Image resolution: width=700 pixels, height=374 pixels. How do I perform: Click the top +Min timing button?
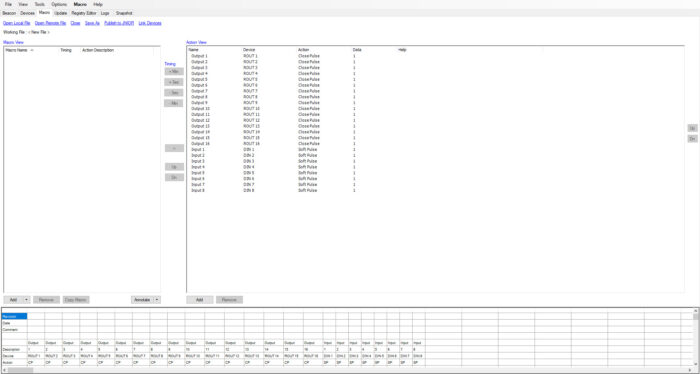(174, 71)
